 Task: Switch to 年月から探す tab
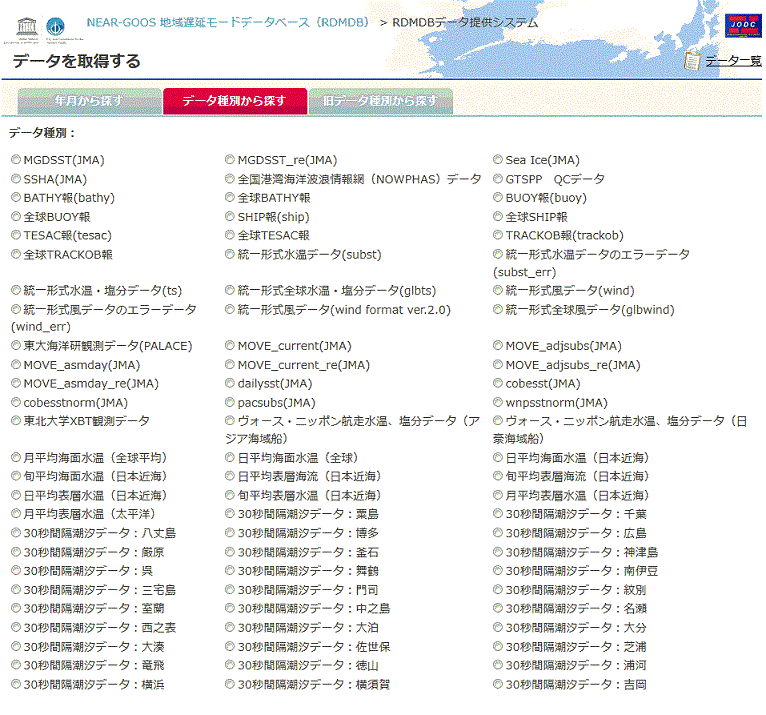pyautogui.click(x=89, y=101)
